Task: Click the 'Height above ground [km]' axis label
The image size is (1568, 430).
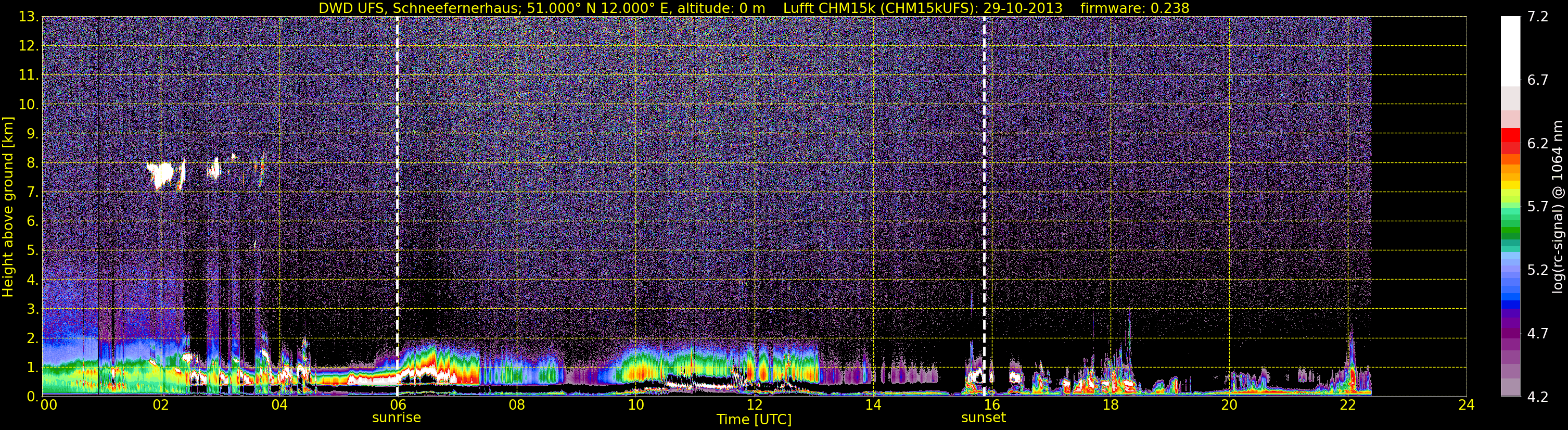Action: (x=8, y=207)
